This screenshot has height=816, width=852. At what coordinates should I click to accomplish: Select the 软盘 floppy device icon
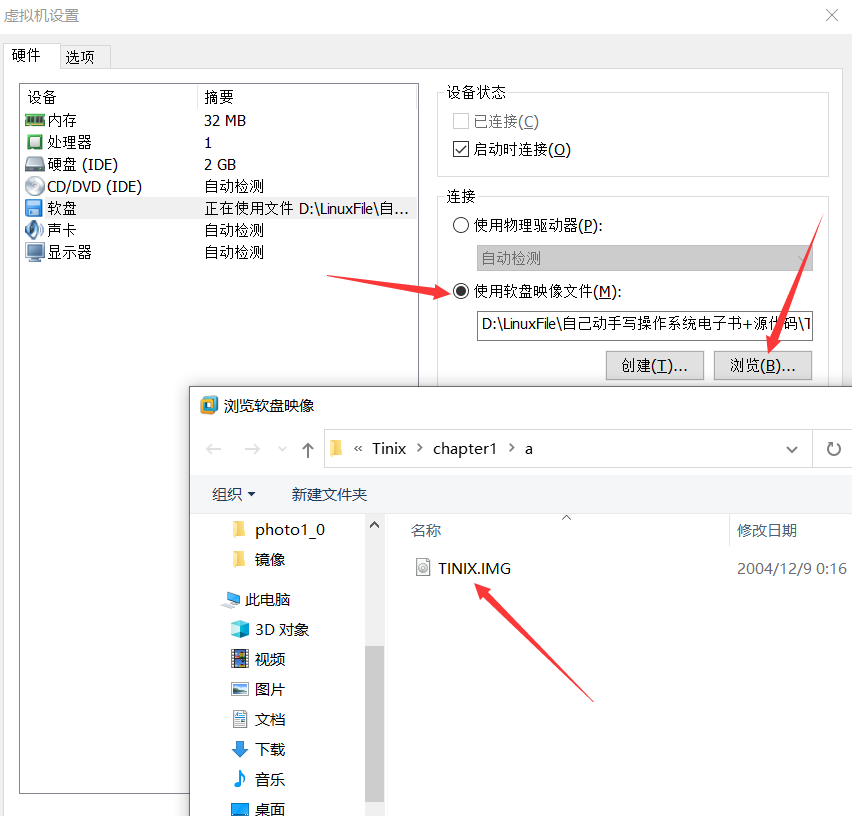click(35, 208)
